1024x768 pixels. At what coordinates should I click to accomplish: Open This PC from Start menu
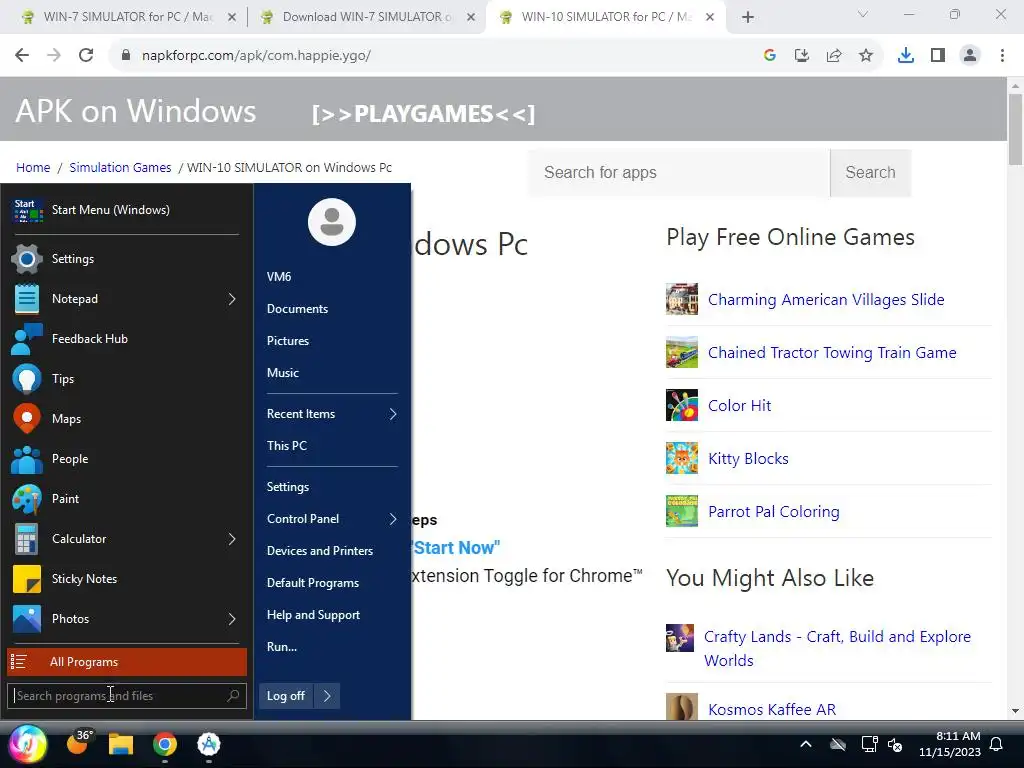287,446
